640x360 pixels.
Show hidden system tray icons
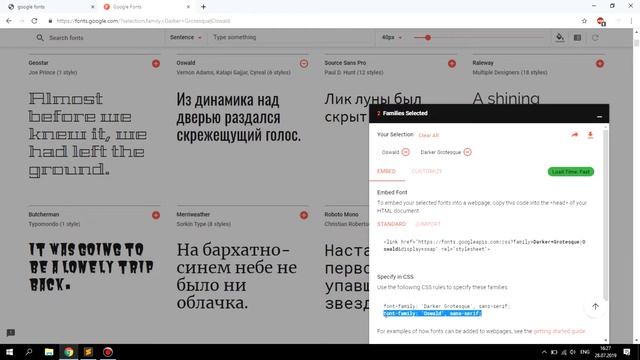pos(544,352)
